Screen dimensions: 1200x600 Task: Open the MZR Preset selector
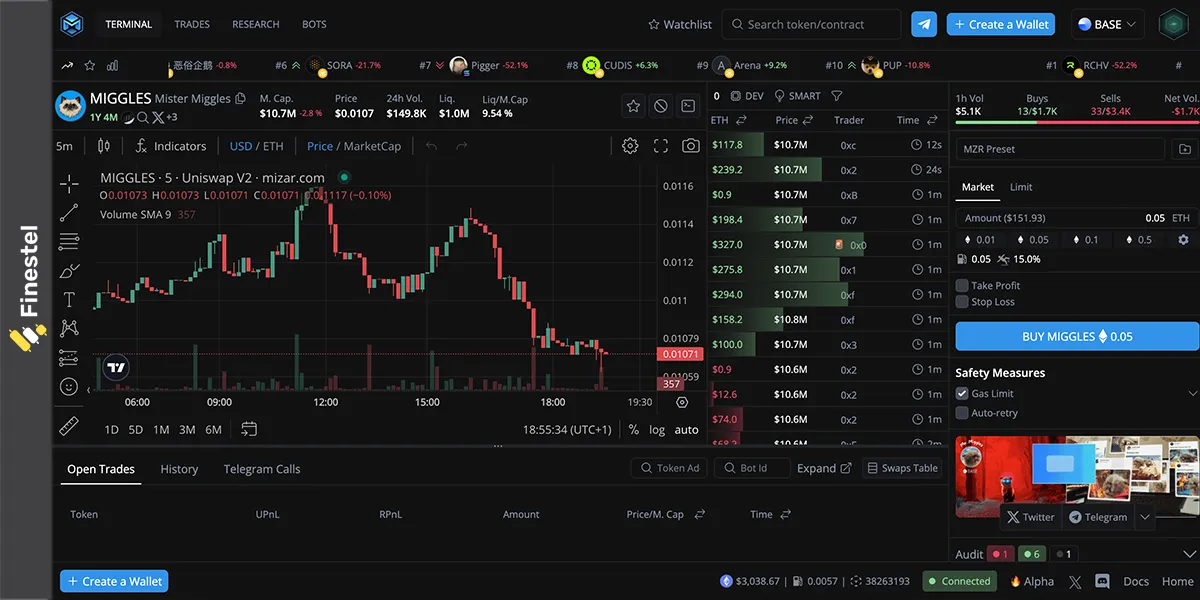click(1061, 149)
